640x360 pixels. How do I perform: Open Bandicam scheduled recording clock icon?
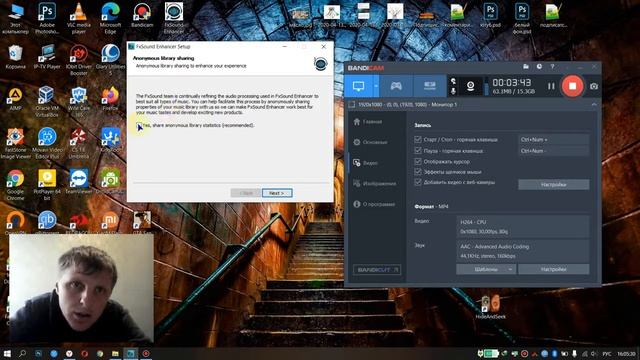coord(539,67)
